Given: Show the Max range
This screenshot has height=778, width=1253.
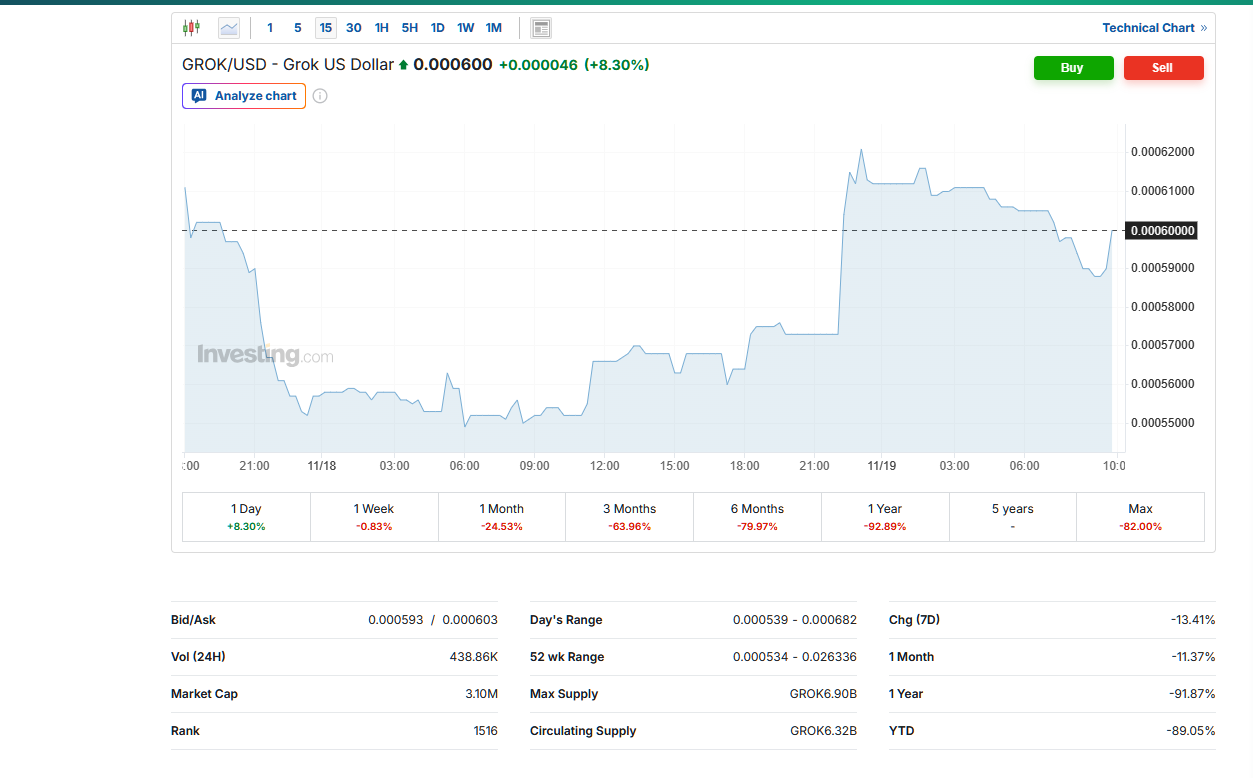Looking at the screenshot, I should (1140, 517).
